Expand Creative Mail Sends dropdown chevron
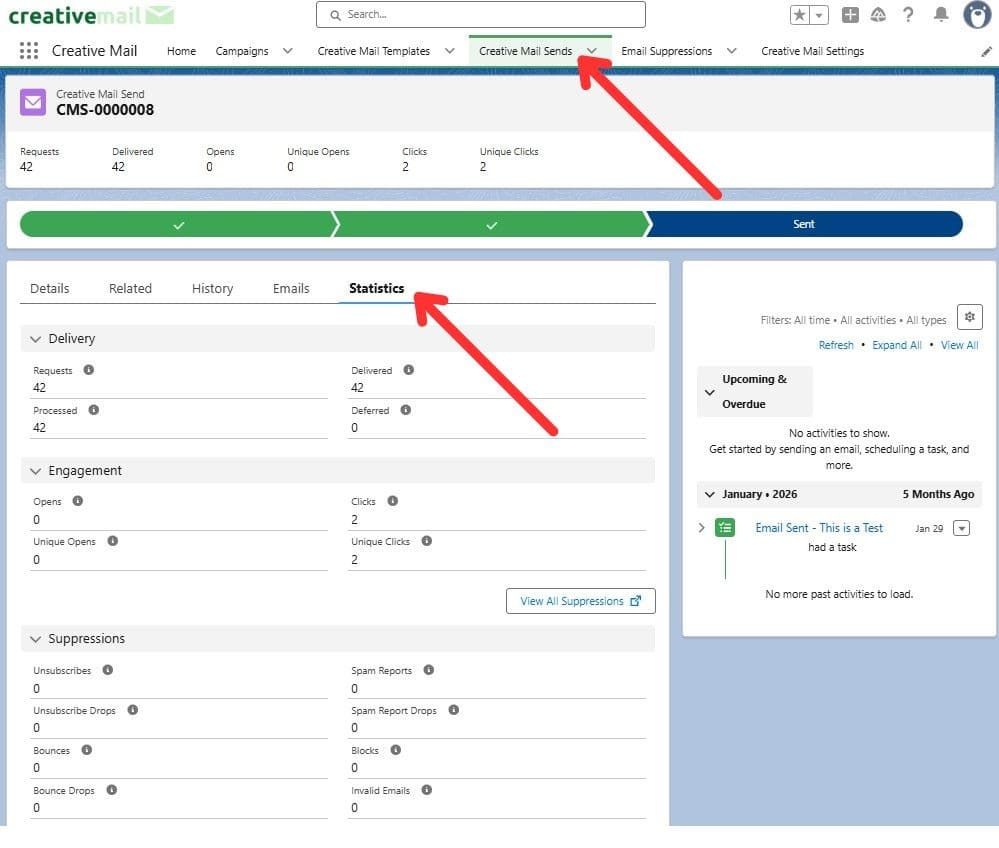This screenshot has height=848, width=999. coord(592,51)
